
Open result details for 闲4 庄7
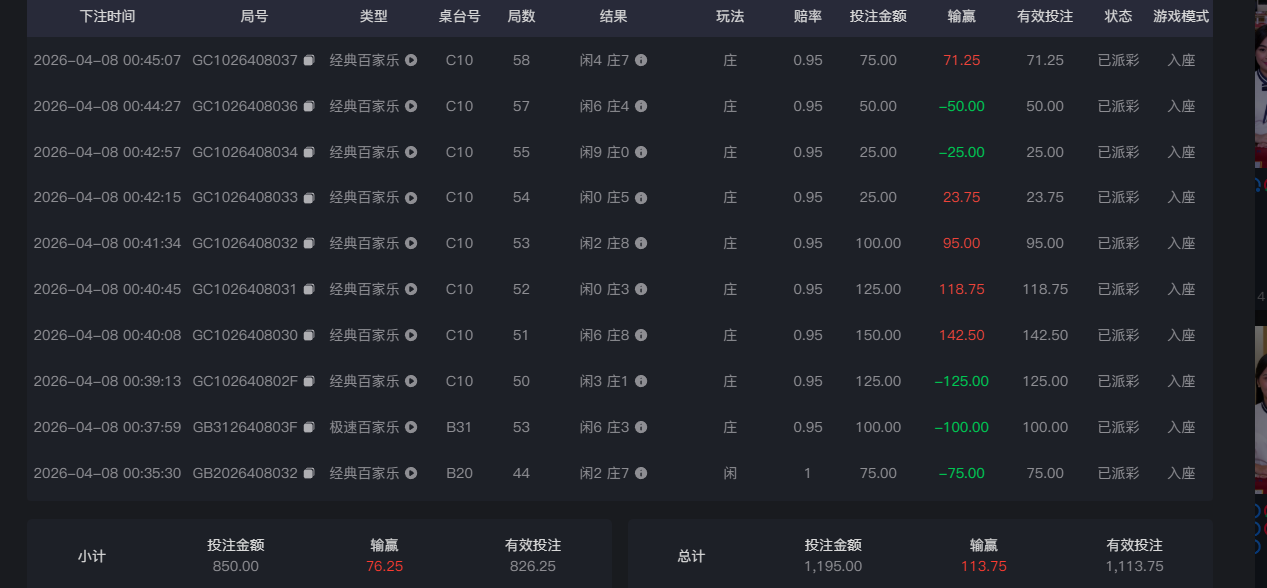coord(641,60)
